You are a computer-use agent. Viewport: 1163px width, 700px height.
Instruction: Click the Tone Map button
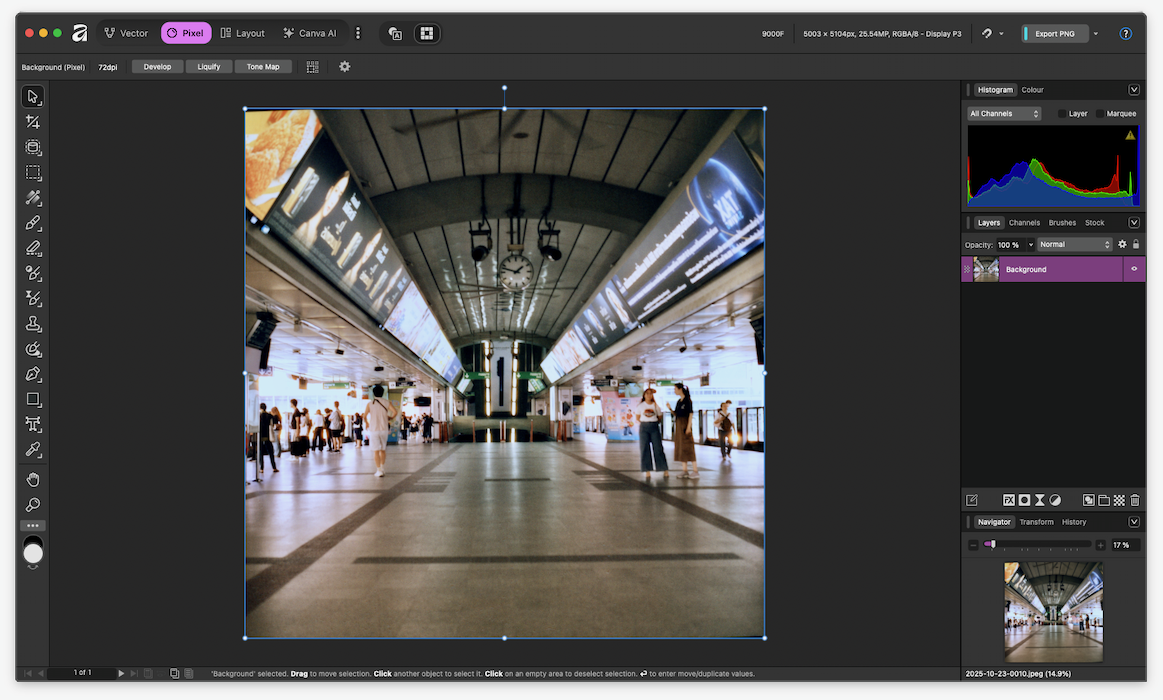263,67
